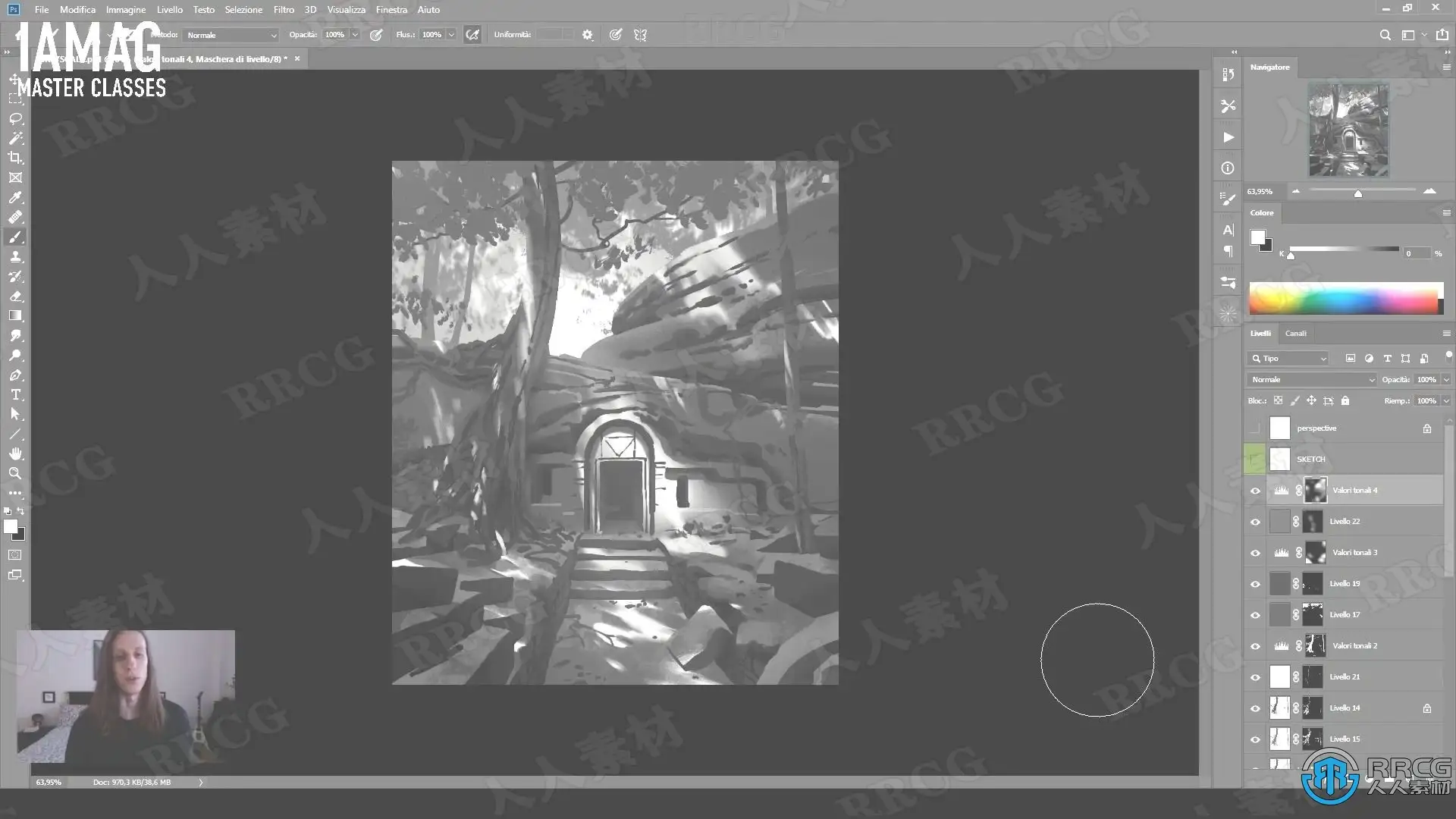Select the Horizontal Type tool
Screen dimensions: 1456x819
tap(15, 395)
